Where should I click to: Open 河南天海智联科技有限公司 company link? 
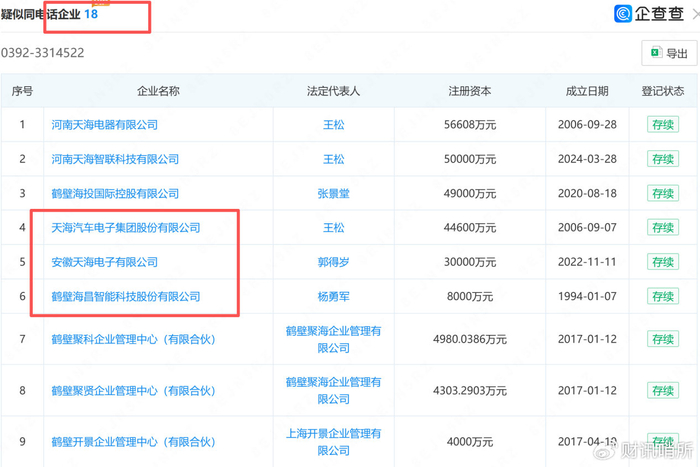click(x=115, y=159)
